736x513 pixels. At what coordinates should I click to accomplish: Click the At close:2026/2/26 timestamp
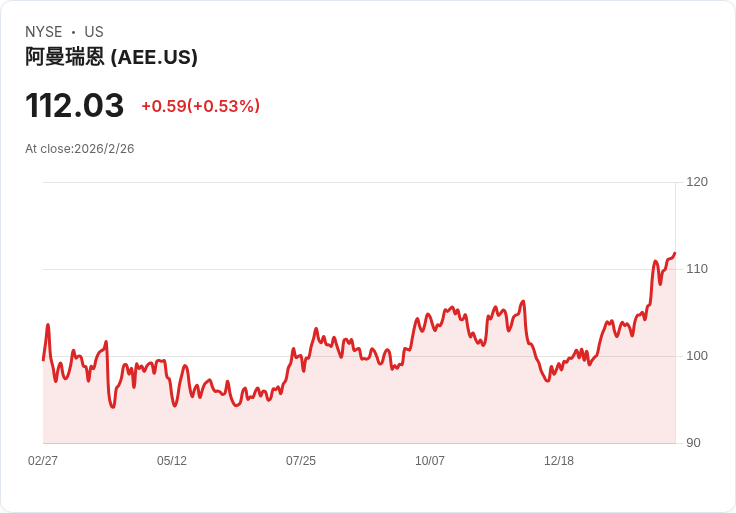click(x=80, y=149)
